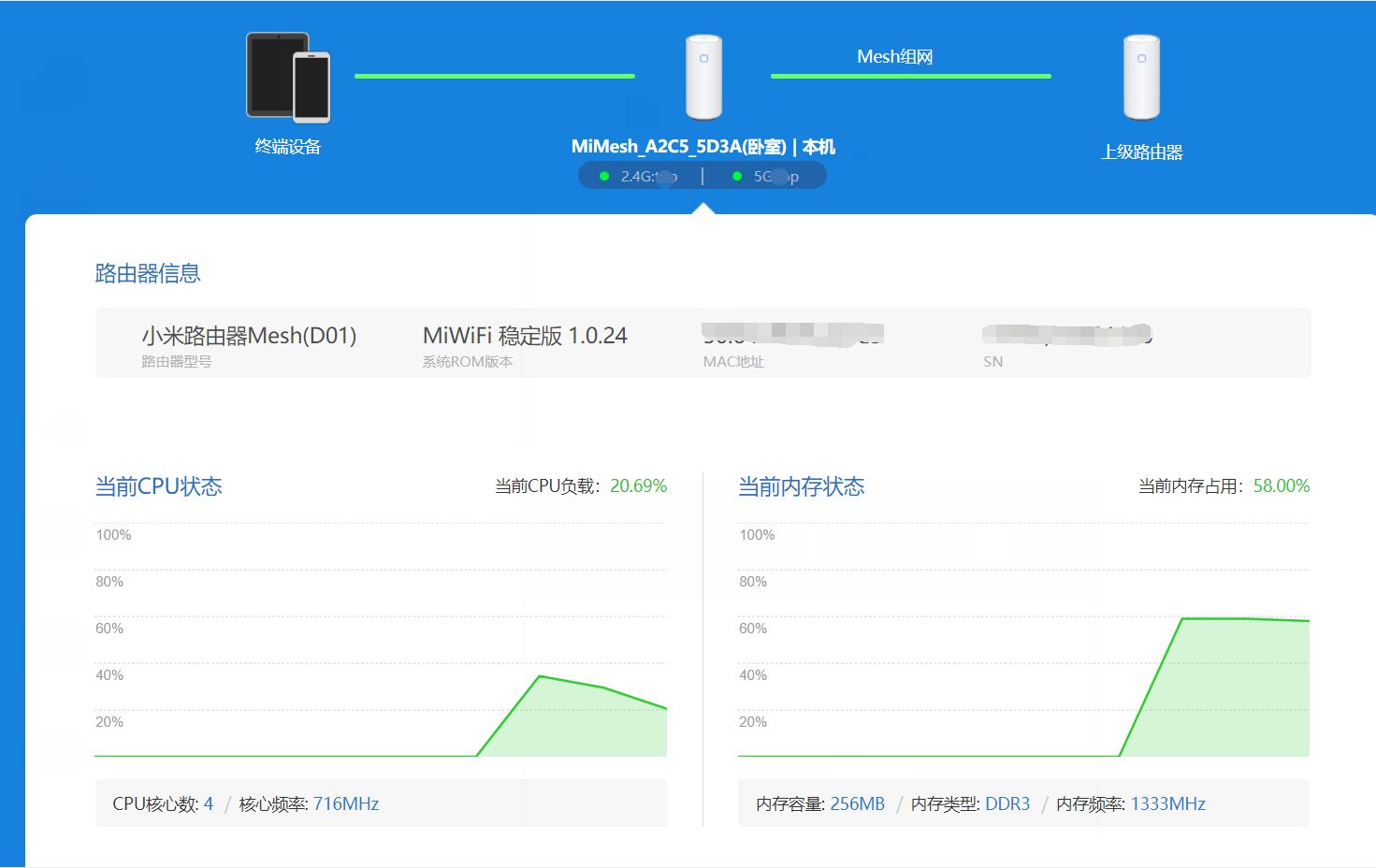
Task: Click the 5G green status dot
Action: click(x=737, y=176)
